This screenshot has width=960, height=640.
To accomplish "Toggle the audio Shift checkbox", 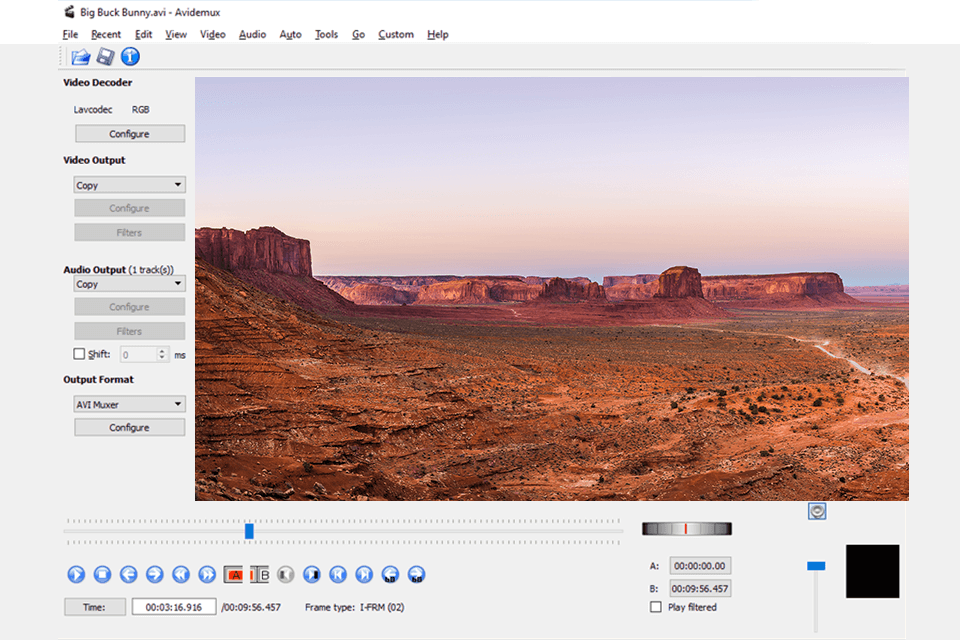I will point(80,354).
